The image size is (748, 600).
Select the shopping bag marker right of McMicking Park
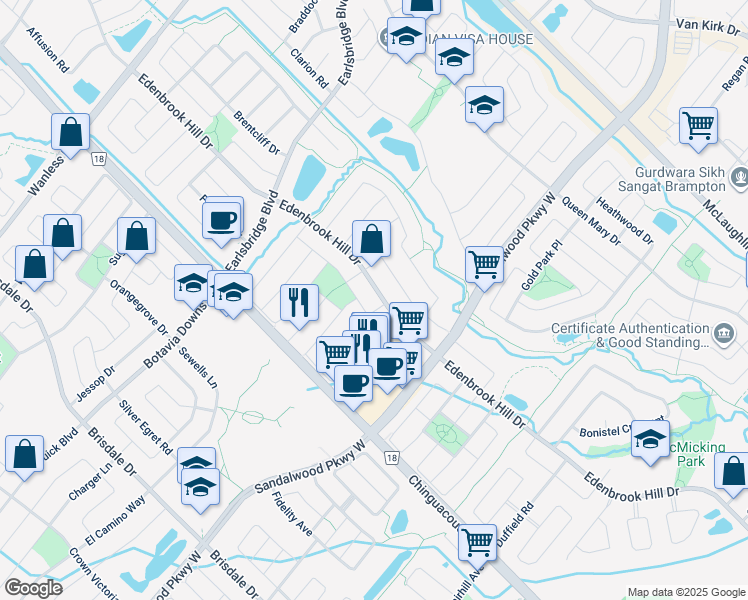coord(733,470)
